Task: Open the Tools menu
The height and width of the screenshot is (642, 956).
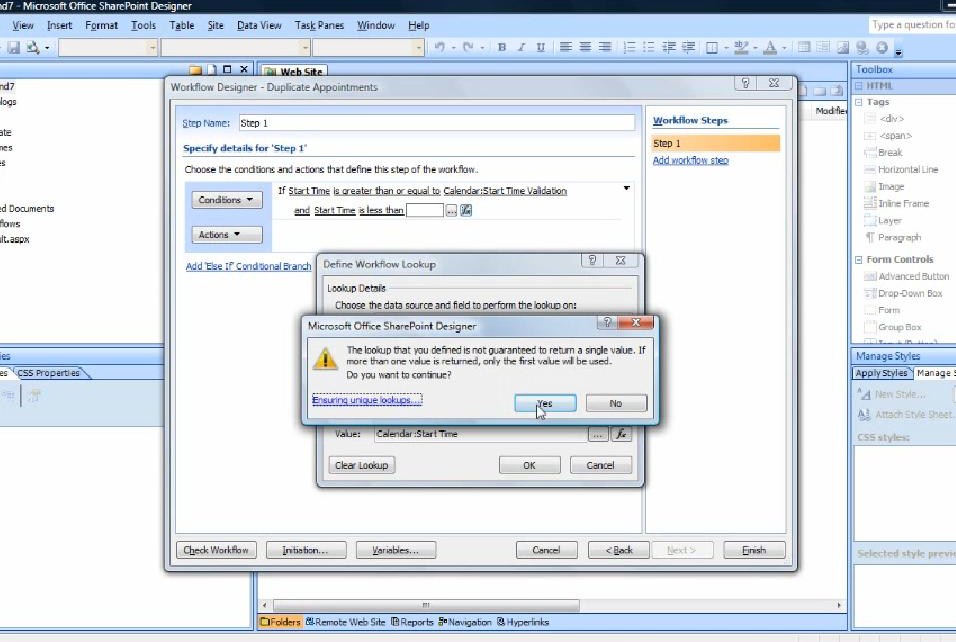Action: 143,26
